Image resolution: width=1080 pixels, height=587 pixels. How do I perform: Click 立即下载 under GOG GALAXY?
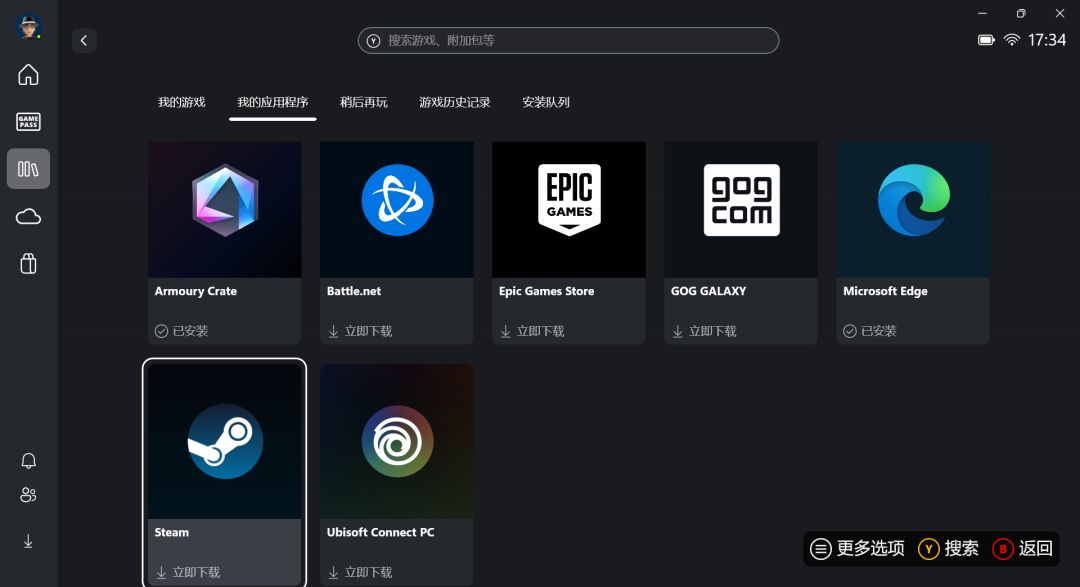pyautogui.click(x=705, y=331)
